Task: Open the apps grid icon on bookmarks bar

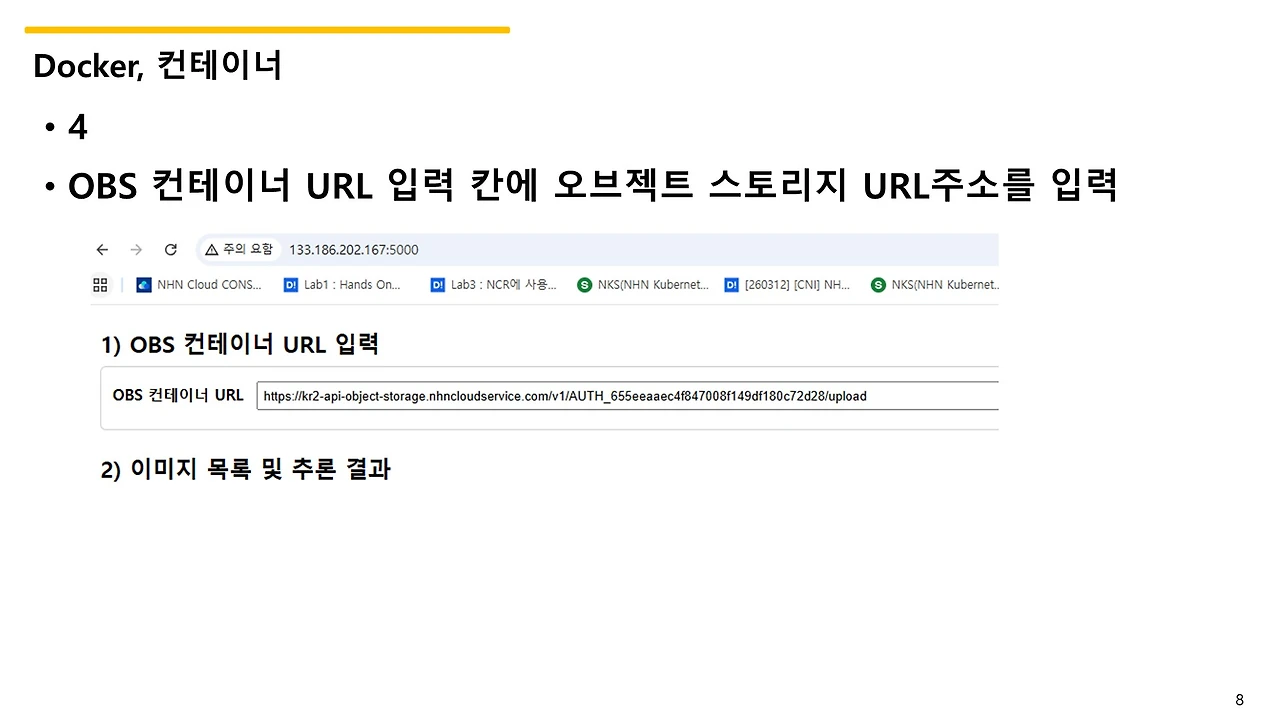Action: pos(99,284)
